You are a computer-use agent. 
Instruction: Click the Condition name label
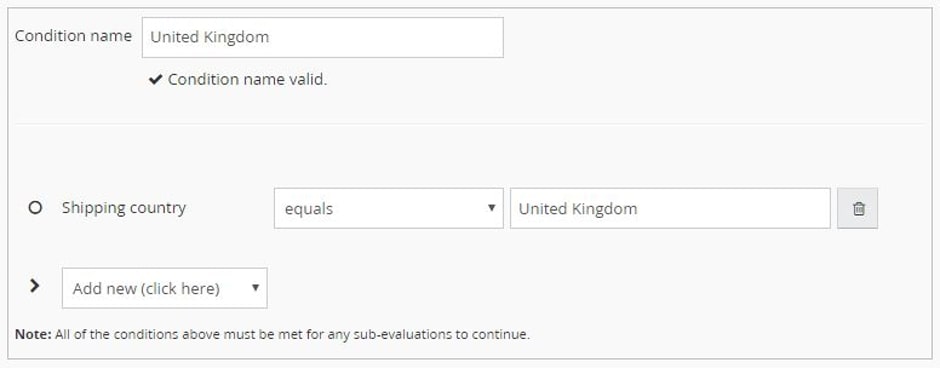[73, 36]
